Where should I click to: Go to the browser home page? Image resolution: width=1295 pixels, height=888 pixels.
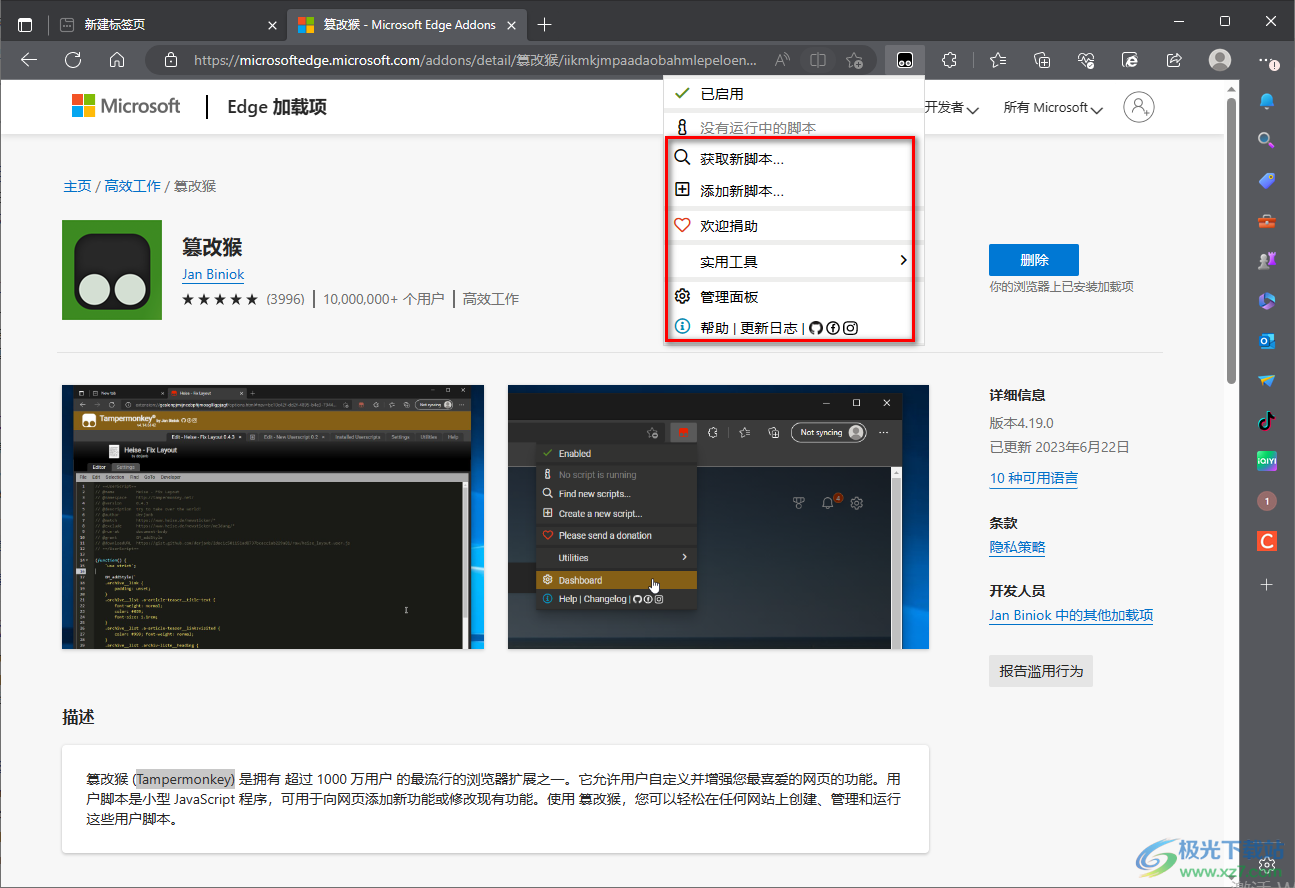point(117,60)
